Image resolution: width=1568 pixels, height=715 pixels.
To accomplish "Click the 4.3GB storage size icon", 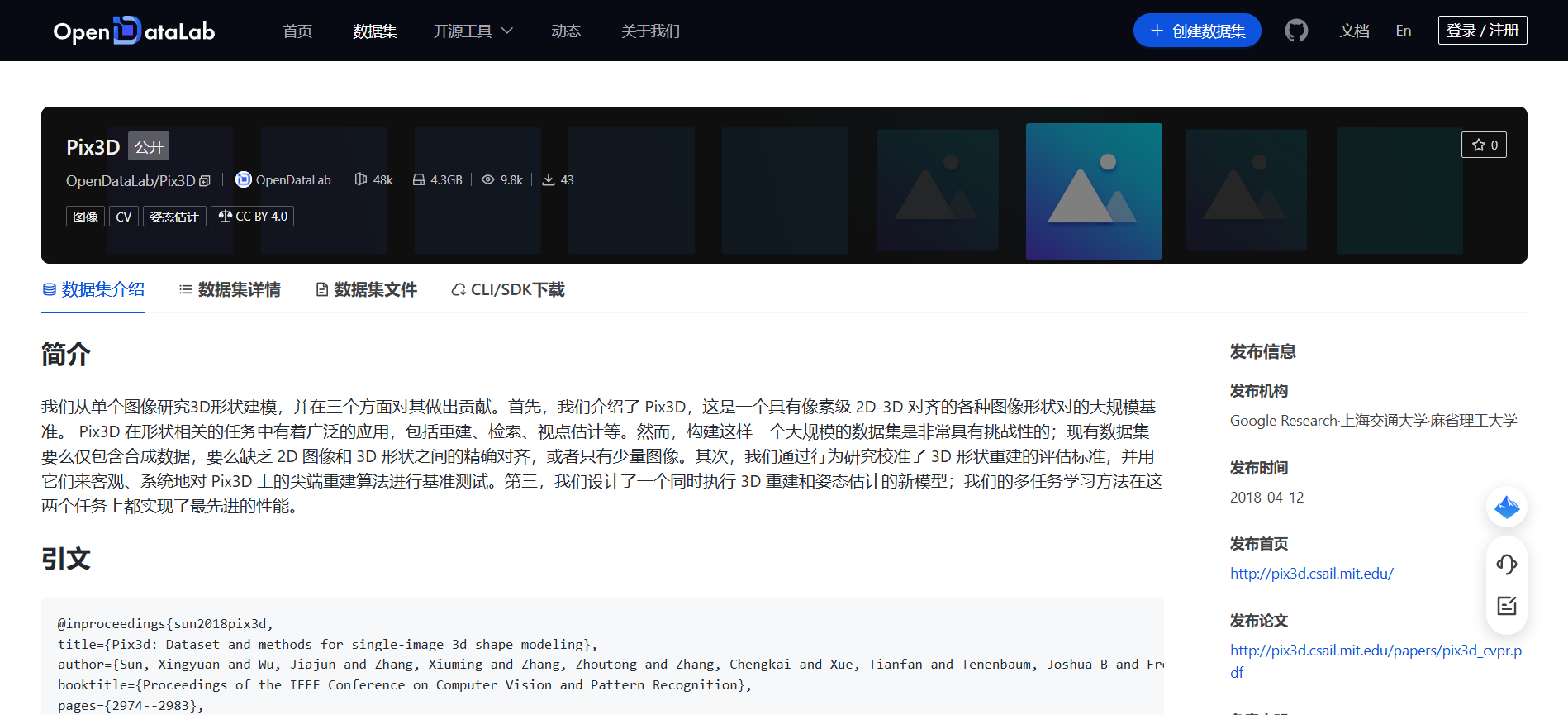I will click(419, 179).
